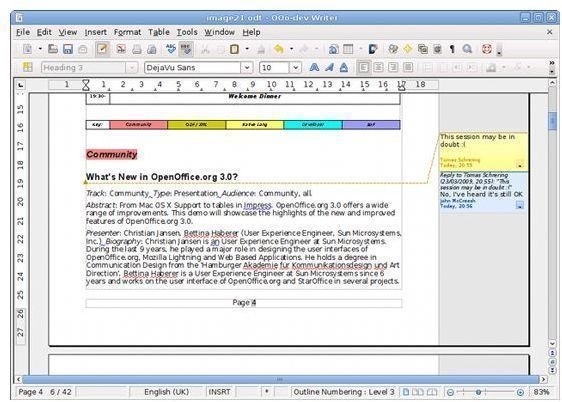
Task: Click the zoom slider handle
Action: click(478, 392)
